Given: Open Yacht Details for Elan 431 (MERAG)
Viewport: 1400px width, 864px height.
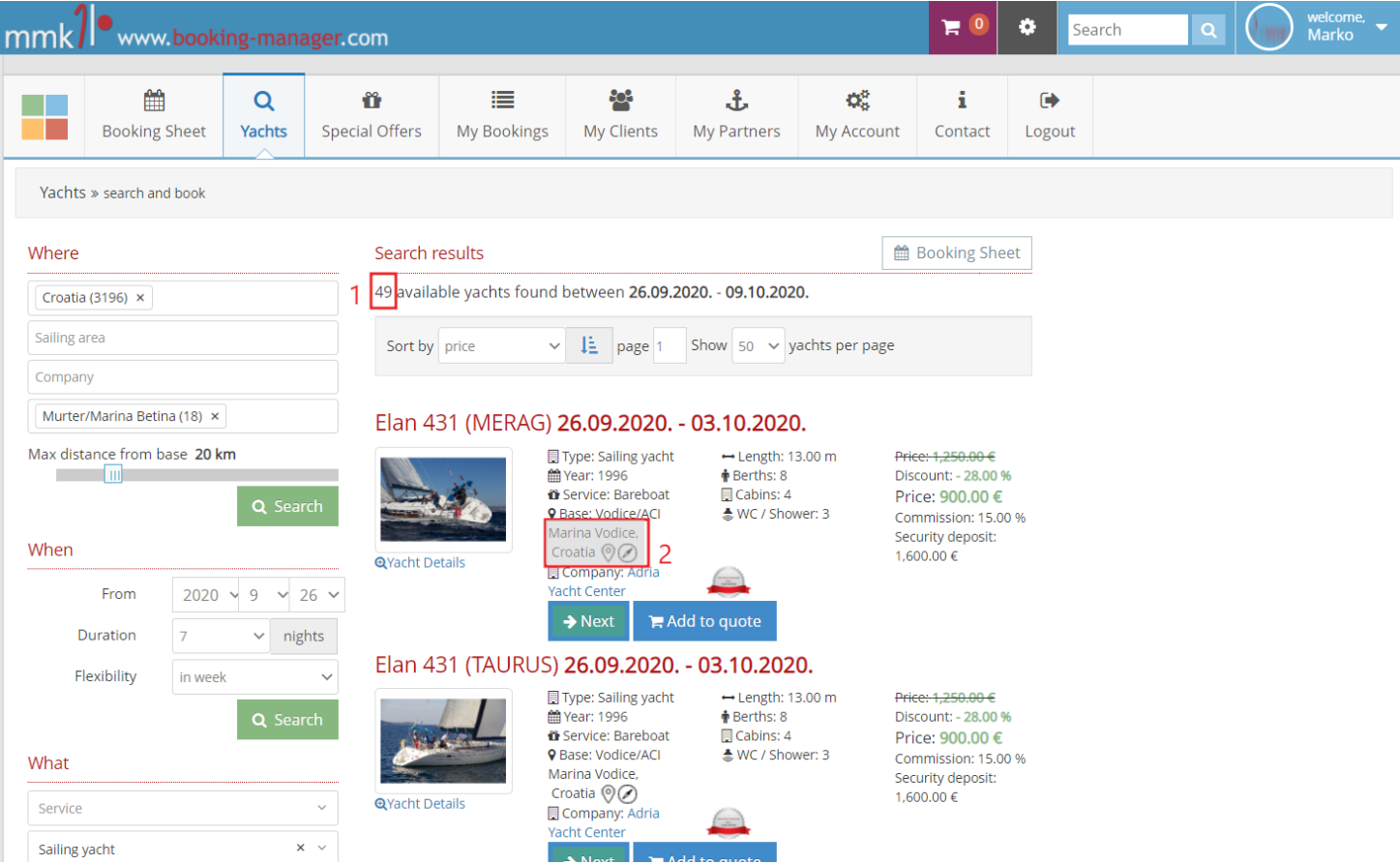Looking at the screenshot, I should click(420, 562).
